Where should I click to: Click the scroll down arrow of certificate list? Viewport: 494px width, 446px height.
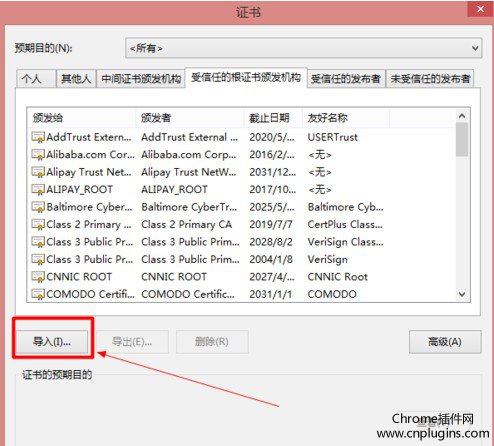pos(462,294)
